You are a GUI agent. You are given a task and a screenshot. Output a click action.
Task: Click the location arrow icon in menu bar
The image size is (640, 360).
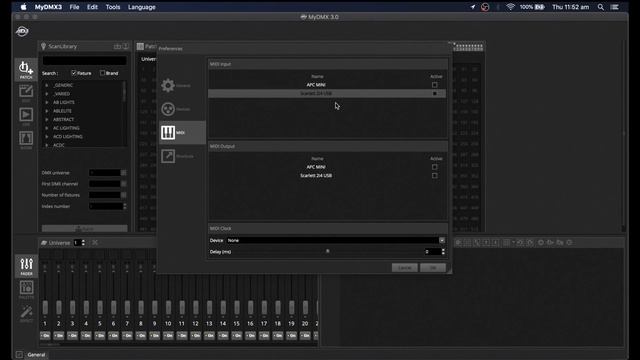point(473,7)
